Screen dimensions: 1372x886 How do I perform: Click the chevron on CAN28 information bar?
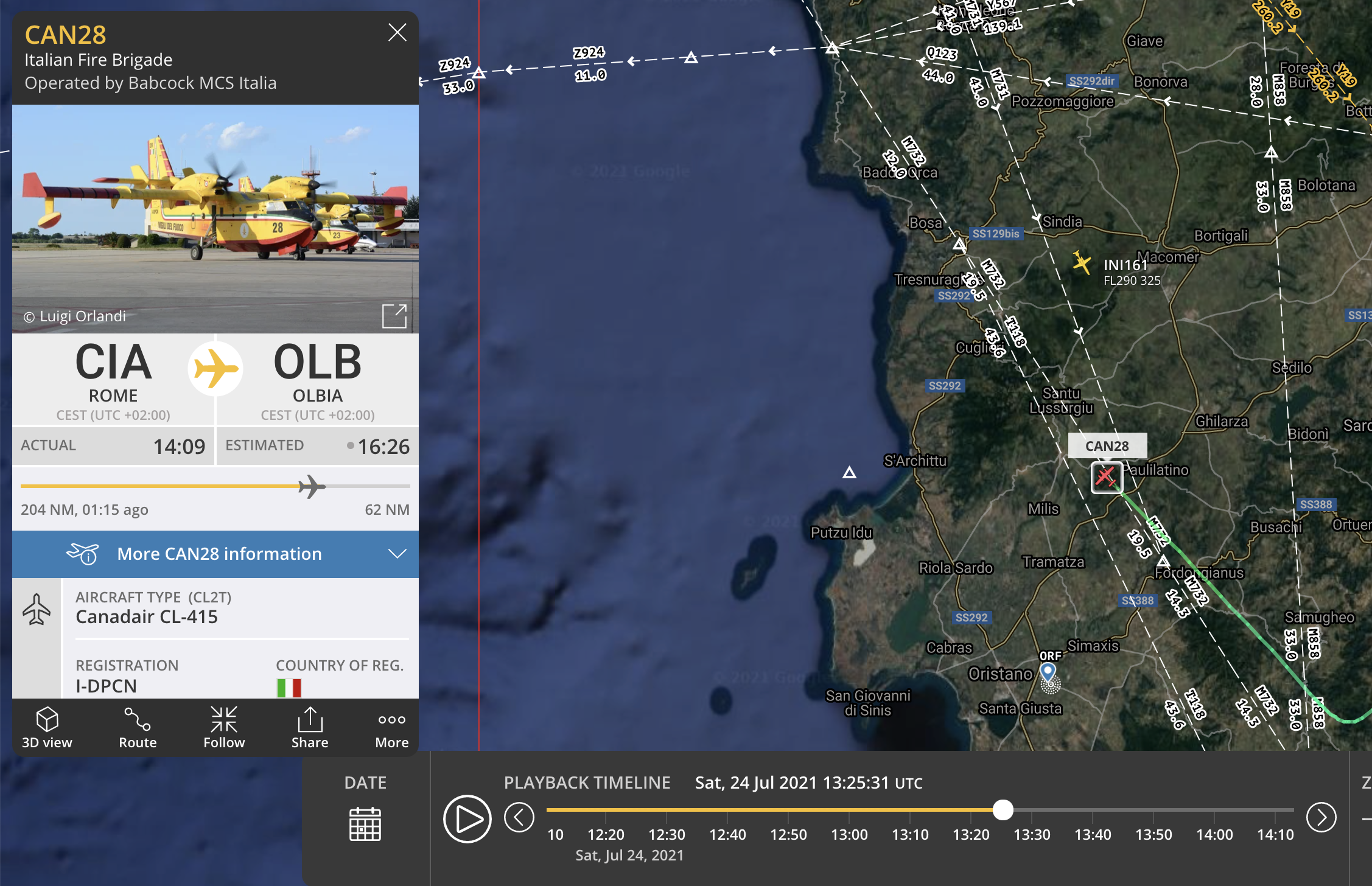[x=397, y=554]
